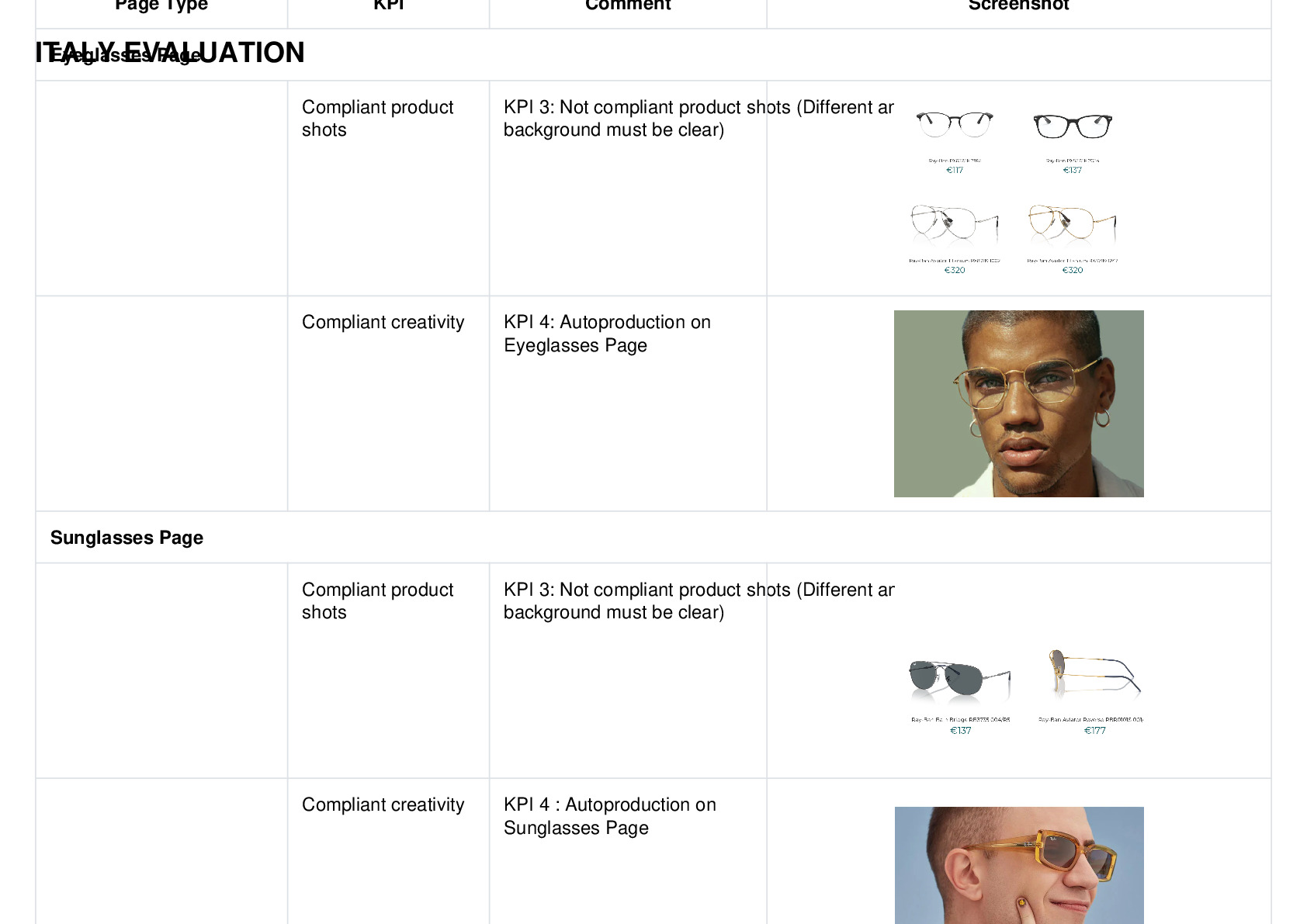1307x924 pixels.
Task: Click the €177 sunglasses price label
Action: point(1094,731)
